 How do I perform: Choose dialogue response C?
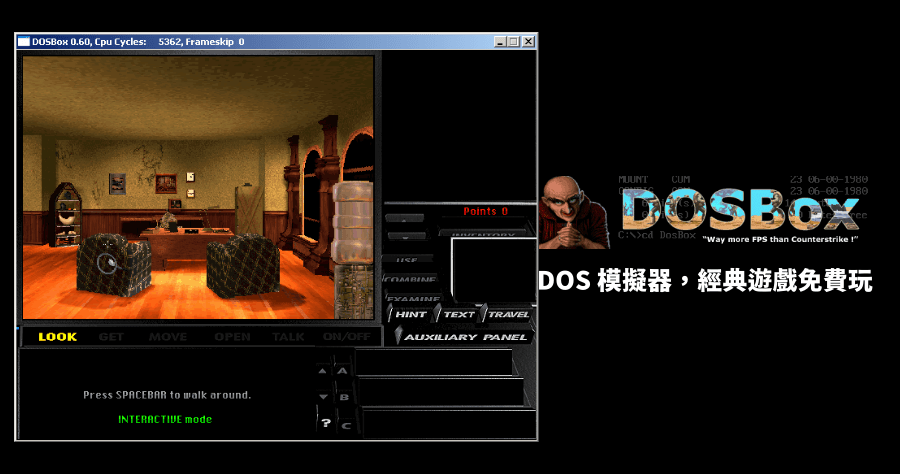point(346,425)
